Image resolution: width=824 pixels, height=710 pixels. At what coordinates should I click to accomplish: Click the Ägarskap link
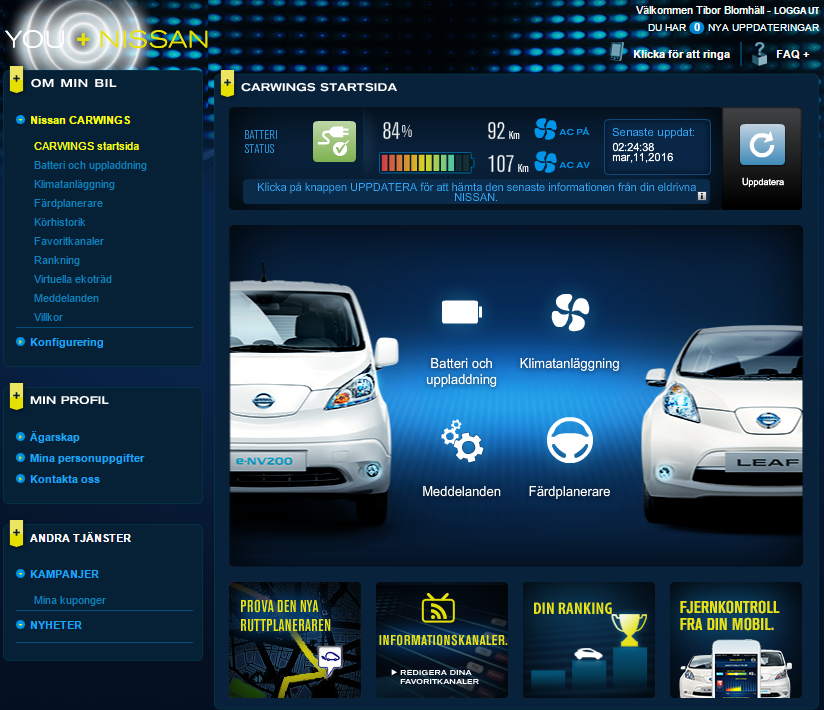pos(55,437)
